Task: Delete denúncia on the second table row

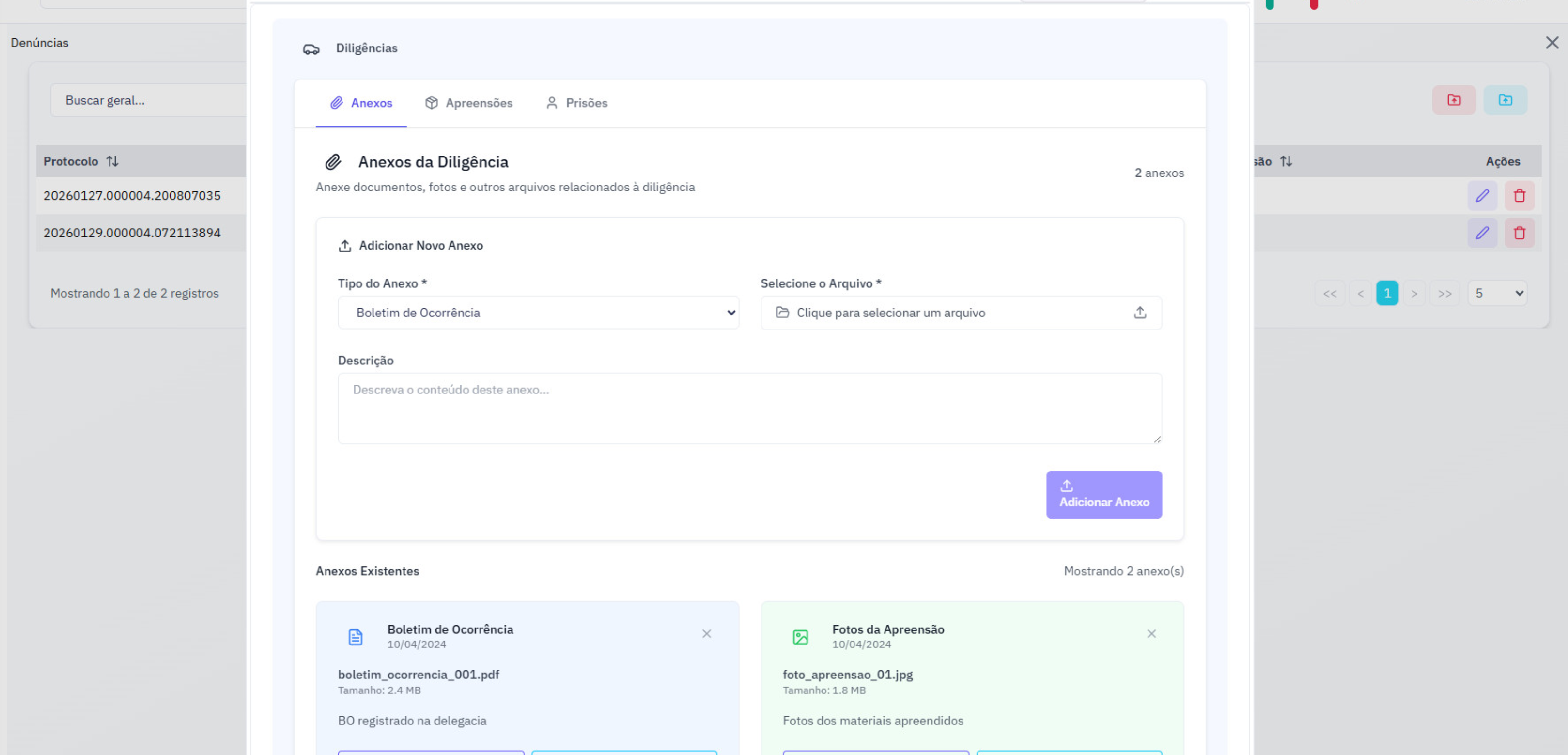Action: click(1519, 233)
